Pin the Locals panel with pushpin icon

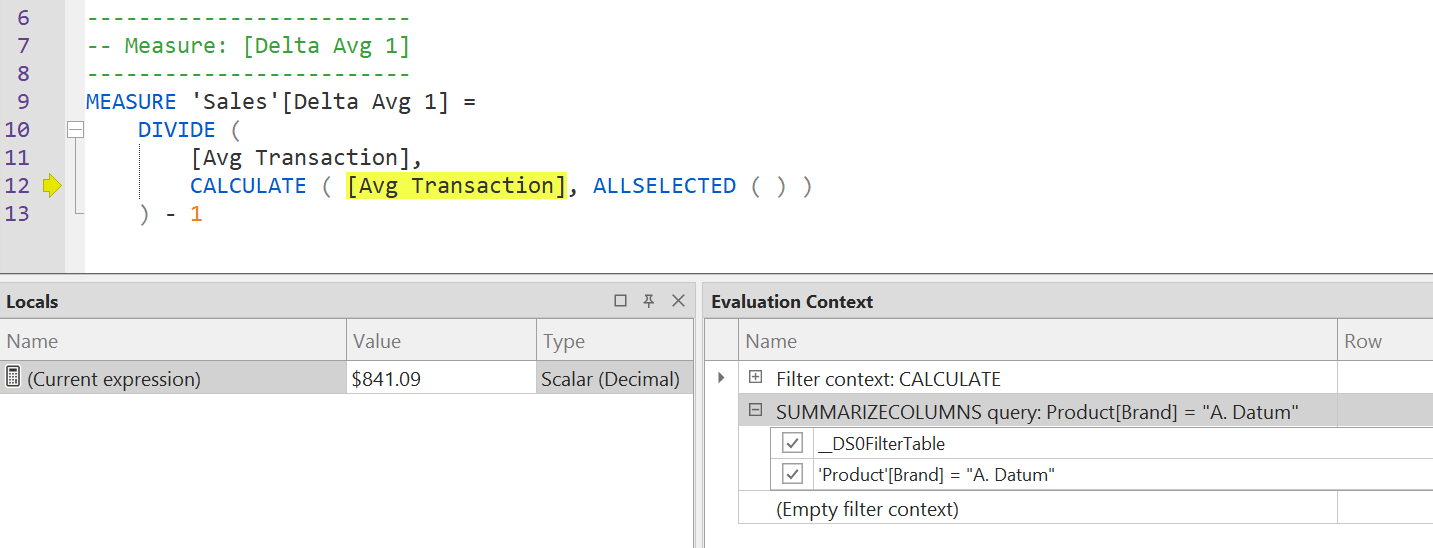tap(649, 301)
